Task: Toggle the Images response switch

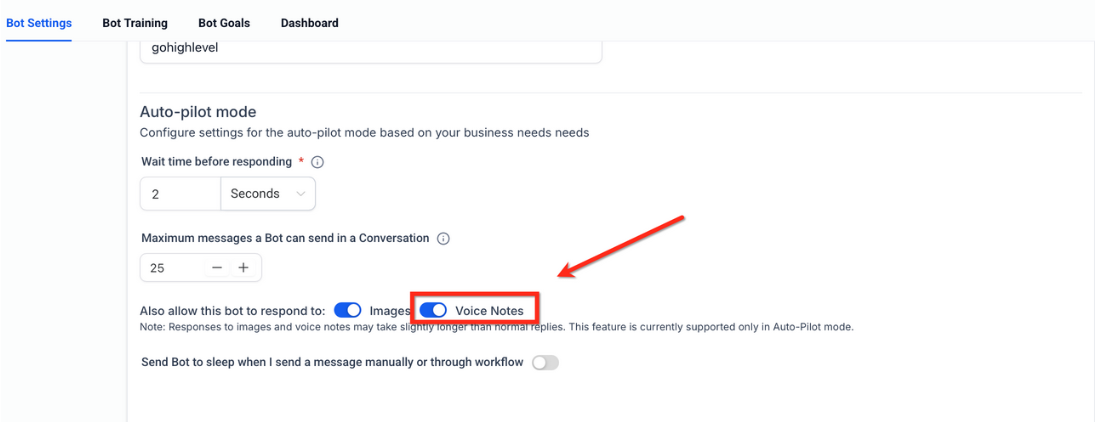Action: click(347, 311)
